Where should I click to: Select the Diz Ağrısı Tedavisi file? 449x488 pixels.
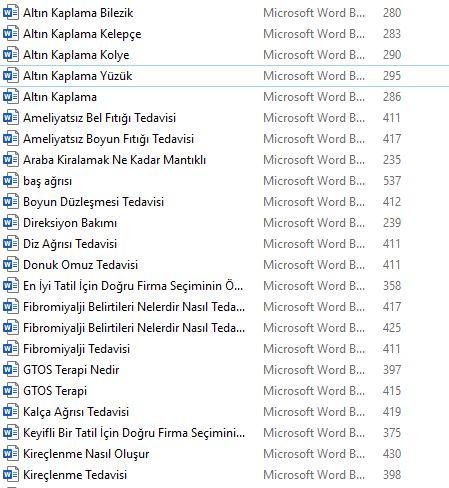point(70,244)
